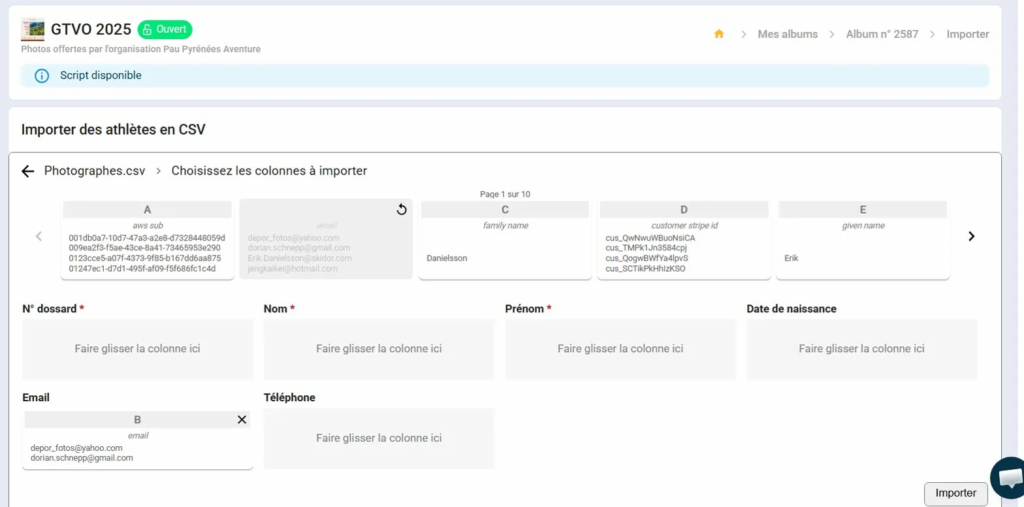The height and width of the screenshot is (507, 1024).
Task: Go to next page of columns
Action: pos(970,237)
